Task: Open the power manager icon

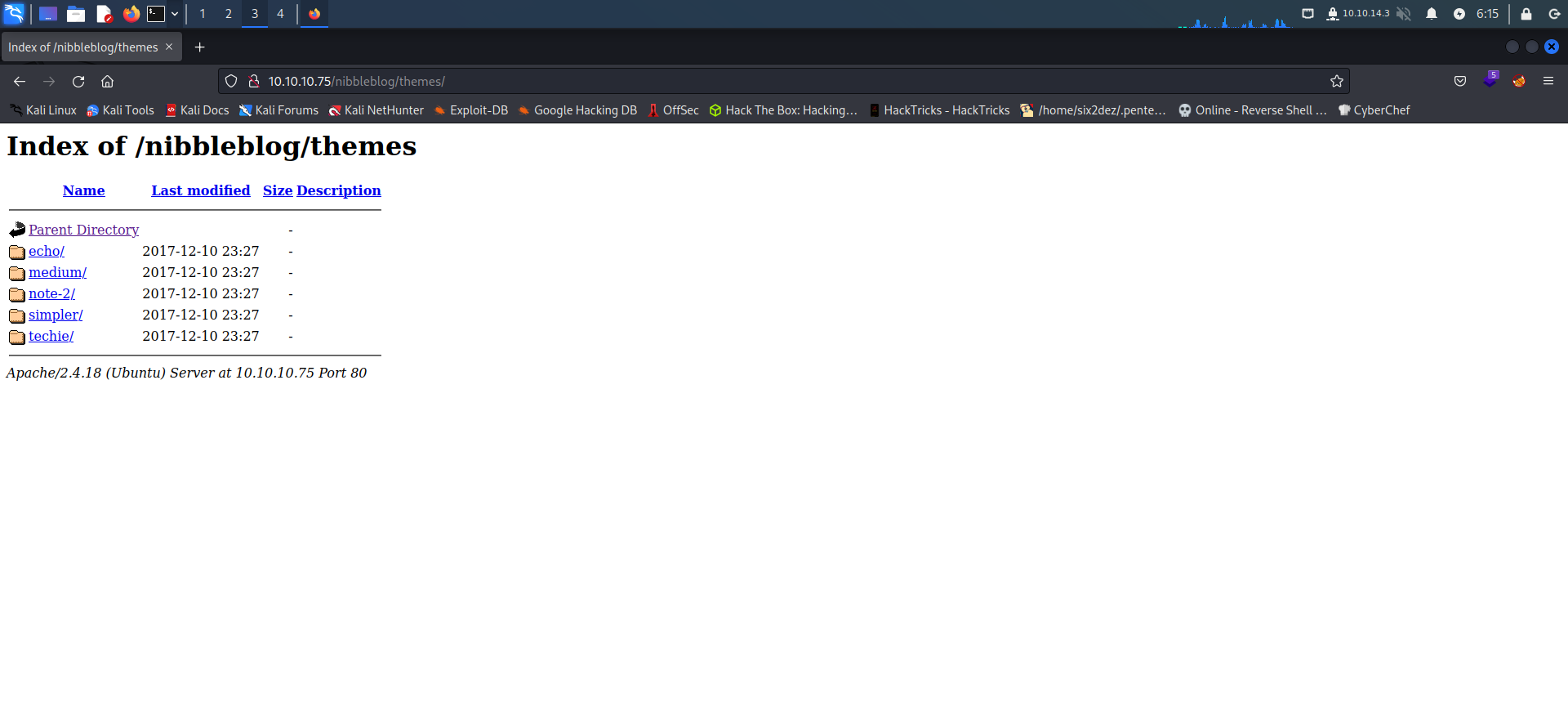Action: coord(1459,14)
